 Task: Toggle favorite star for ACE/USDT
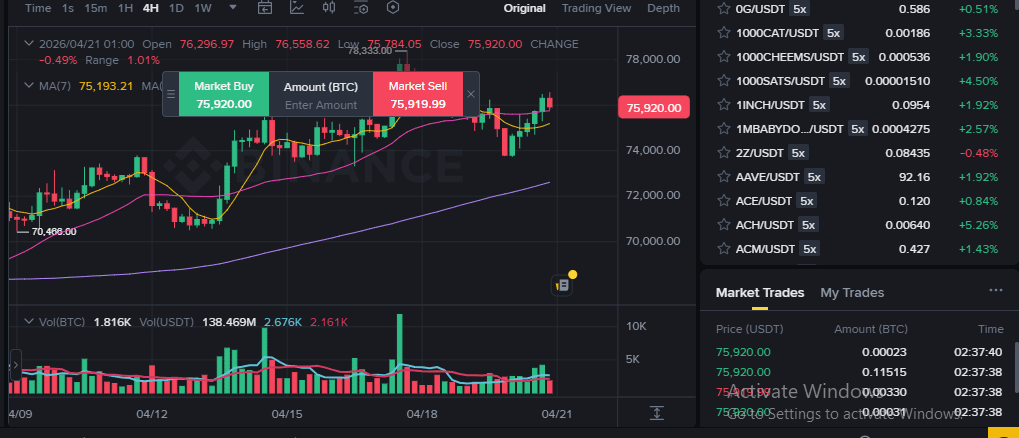(723, 201)
